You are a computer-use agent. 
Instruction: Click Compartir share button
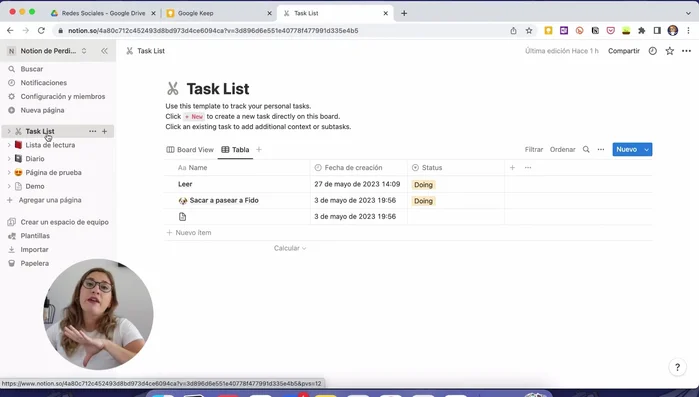(624, 51)
